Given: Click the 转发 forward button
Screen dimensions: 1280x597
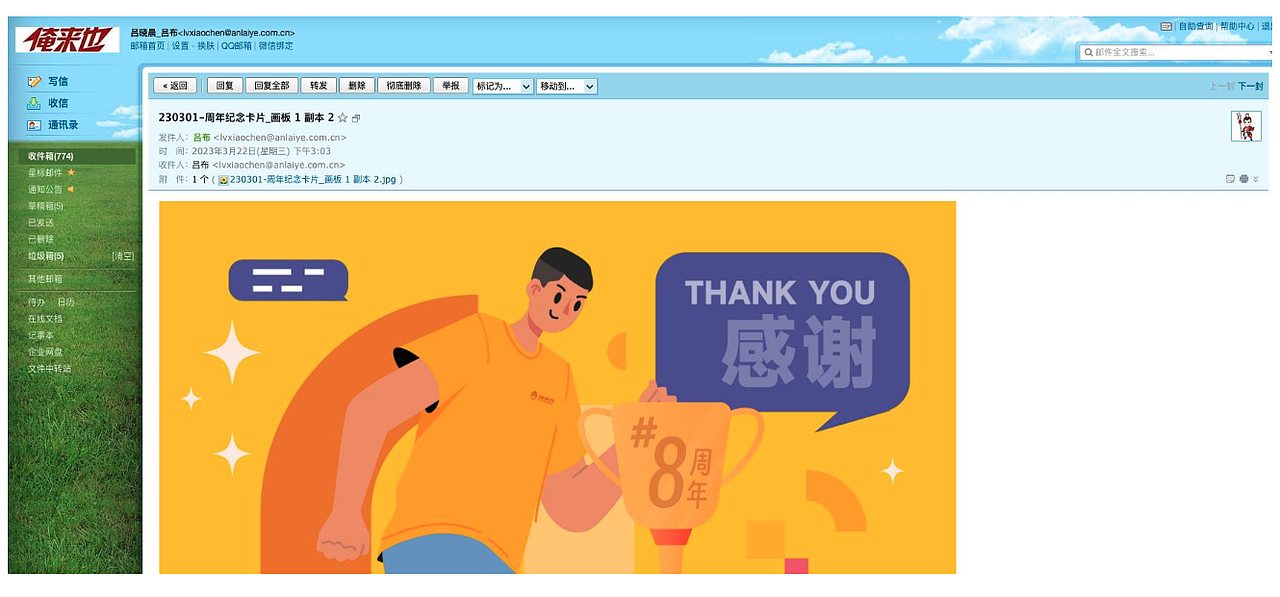Looking at the screenshot, I should point(318,86).
